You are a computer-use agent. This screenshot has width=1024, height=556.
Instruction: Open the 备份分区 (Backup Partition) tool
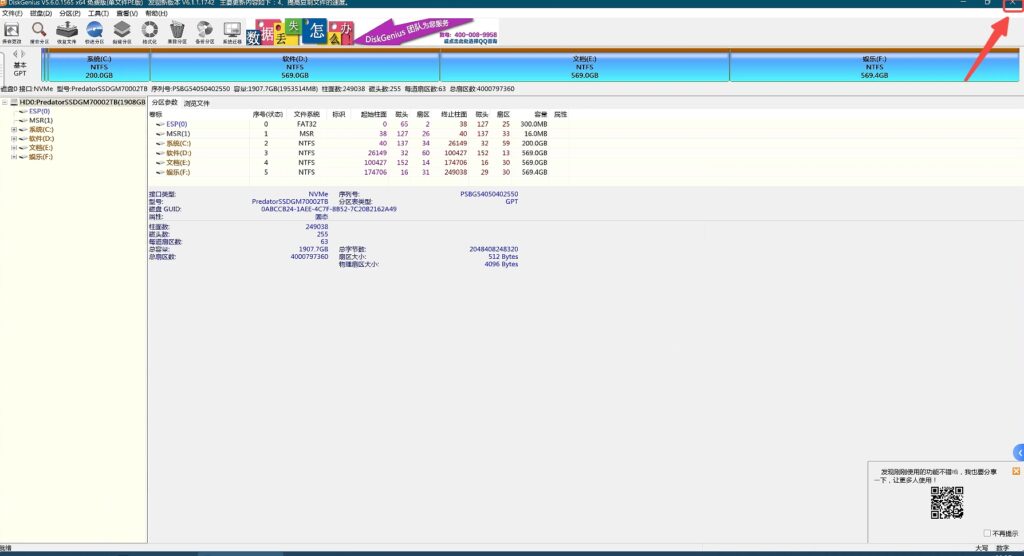coord(204,32)
